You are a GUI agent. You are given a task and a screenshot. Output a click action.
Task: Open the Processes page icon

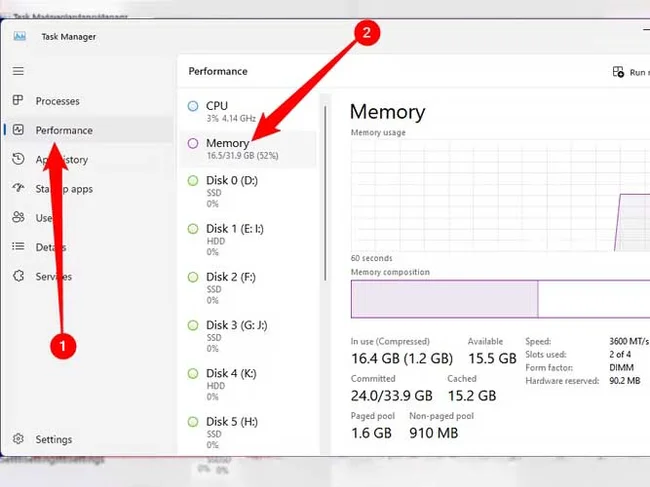[x=18, y=101]
